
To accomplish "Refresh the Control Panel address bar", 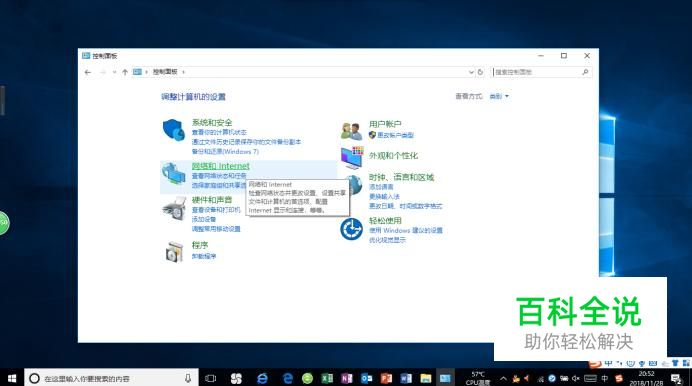I will [481, 72].
